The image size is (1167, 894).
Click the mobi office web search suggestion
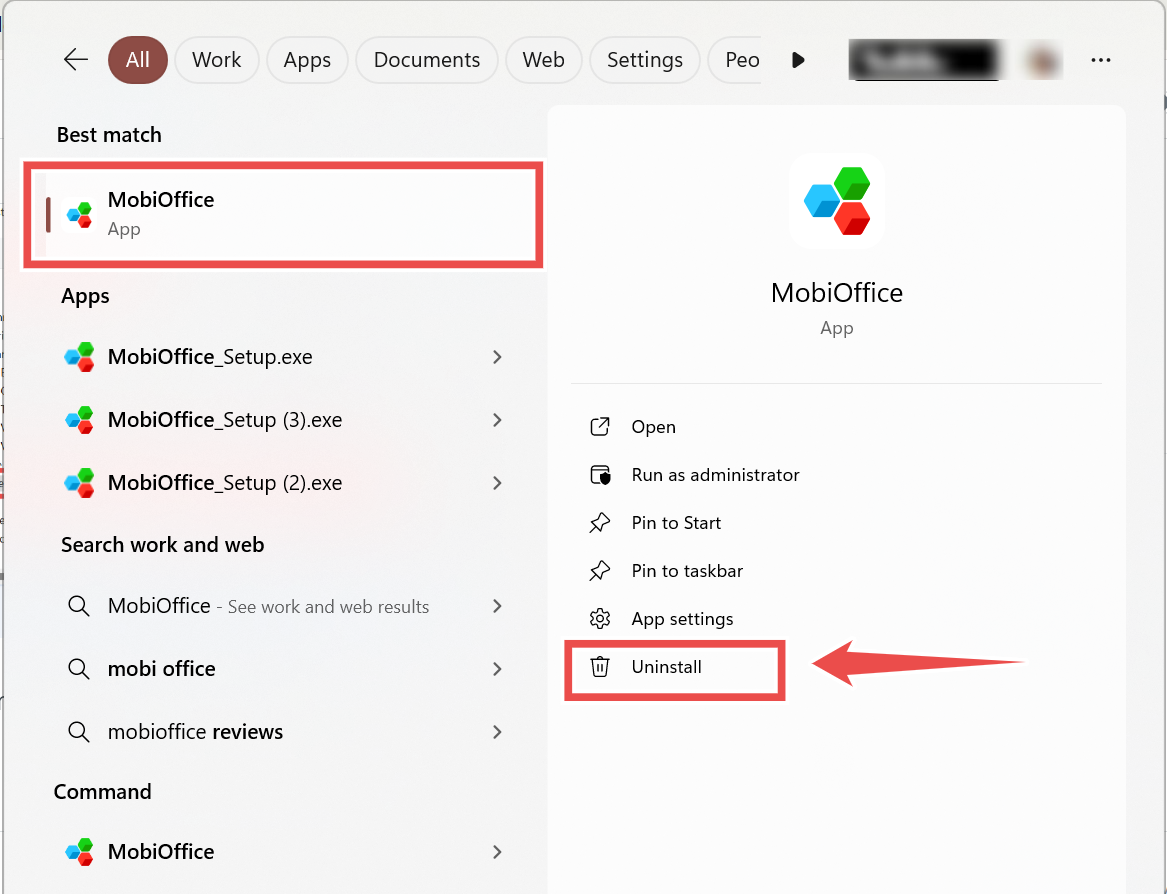tap(162, 669)
